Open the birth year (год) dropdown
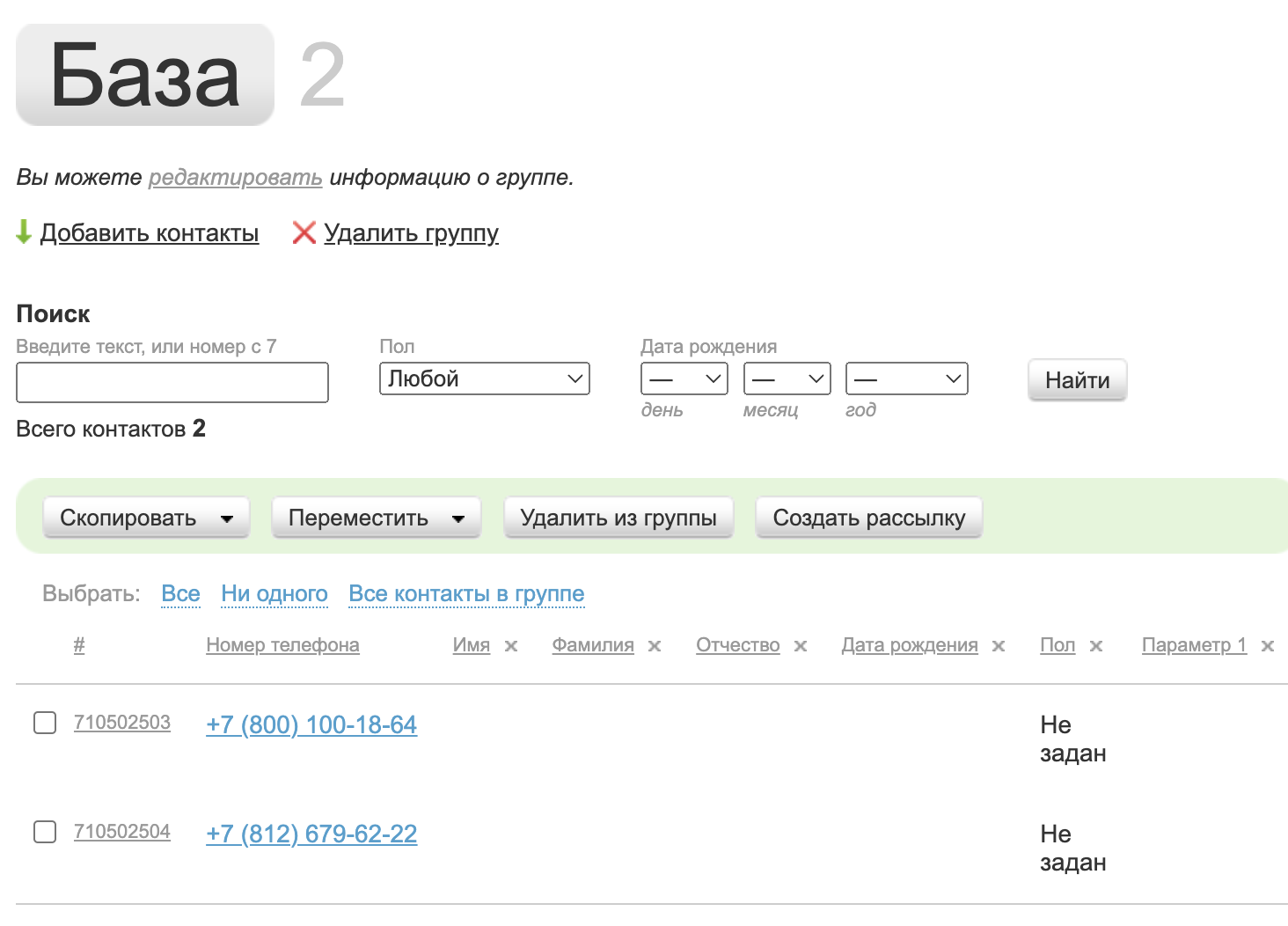Screen dimensions: 1288x926 point(907,378)
